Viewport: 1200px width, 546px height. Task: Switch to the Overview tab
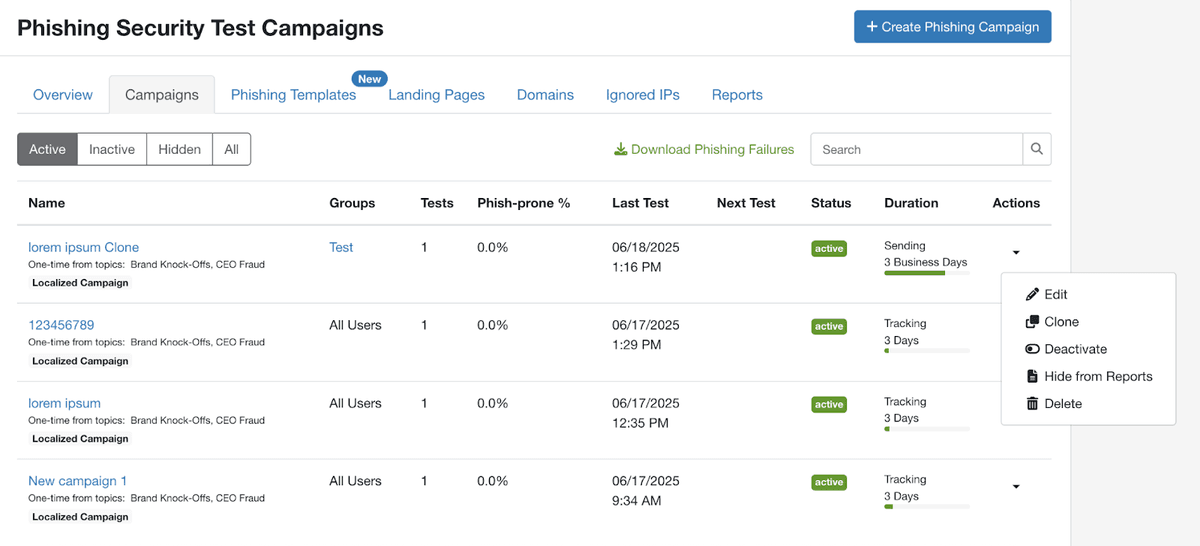point(63,95)
